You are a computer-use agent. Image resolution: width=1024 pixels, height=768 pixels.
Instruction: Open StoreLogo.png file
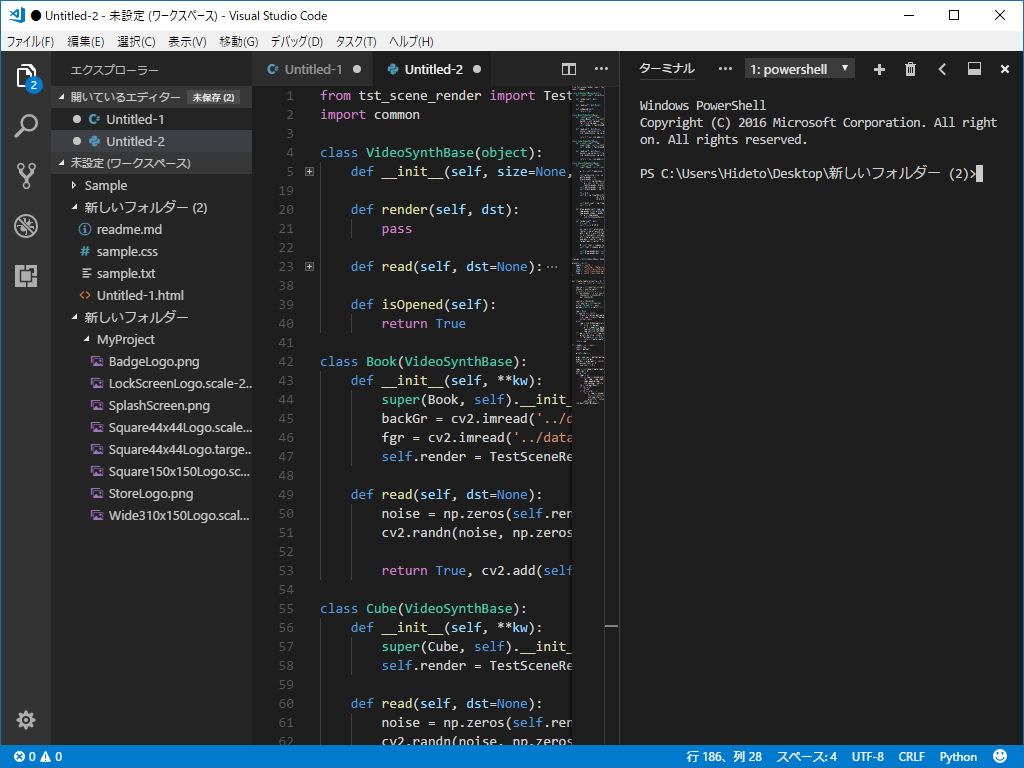tap(152, 494)
